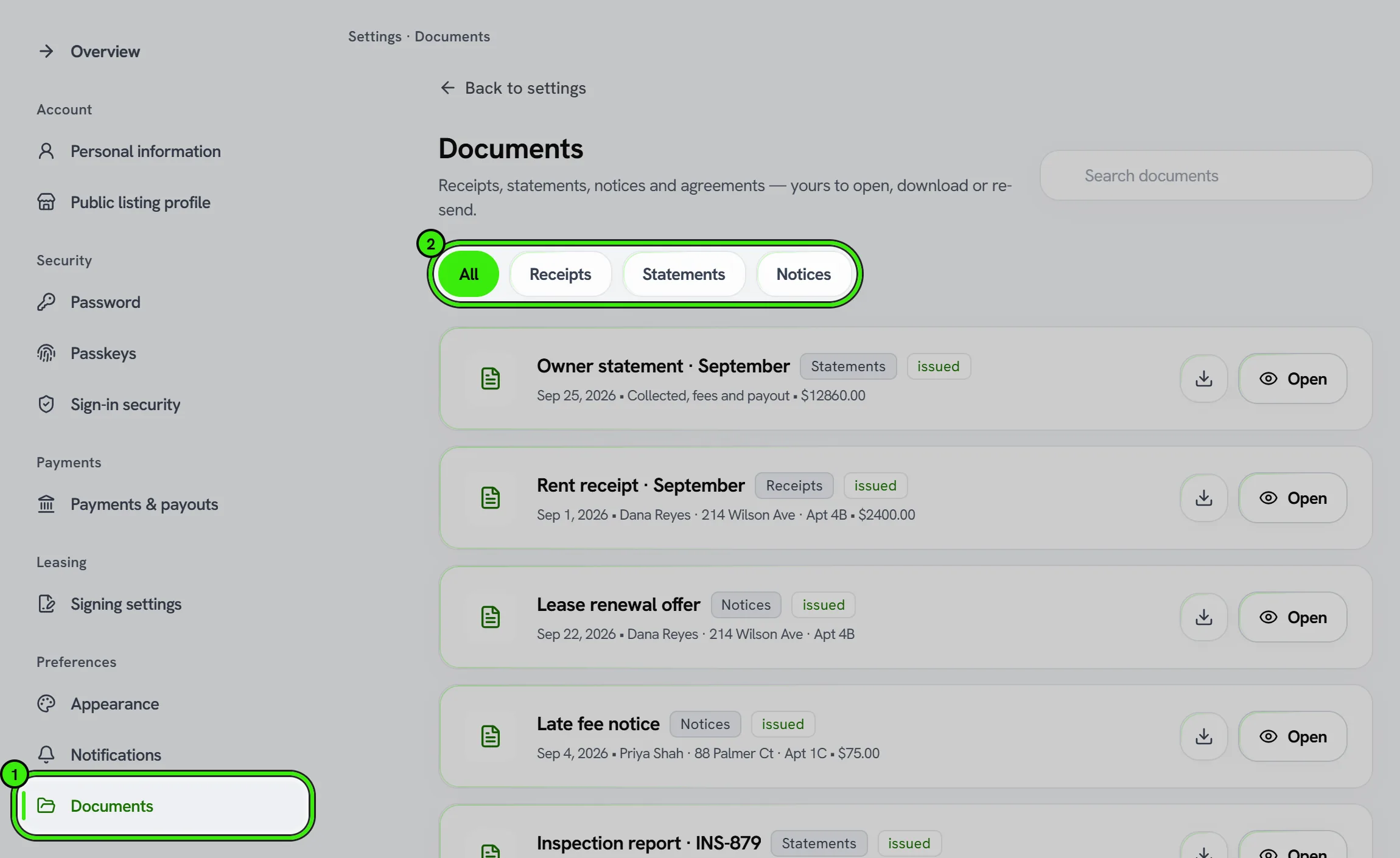The height and width of the screenshot is (858, 1400).
Task: Click the issued badge on Owner statement
Action: point(938,366)
